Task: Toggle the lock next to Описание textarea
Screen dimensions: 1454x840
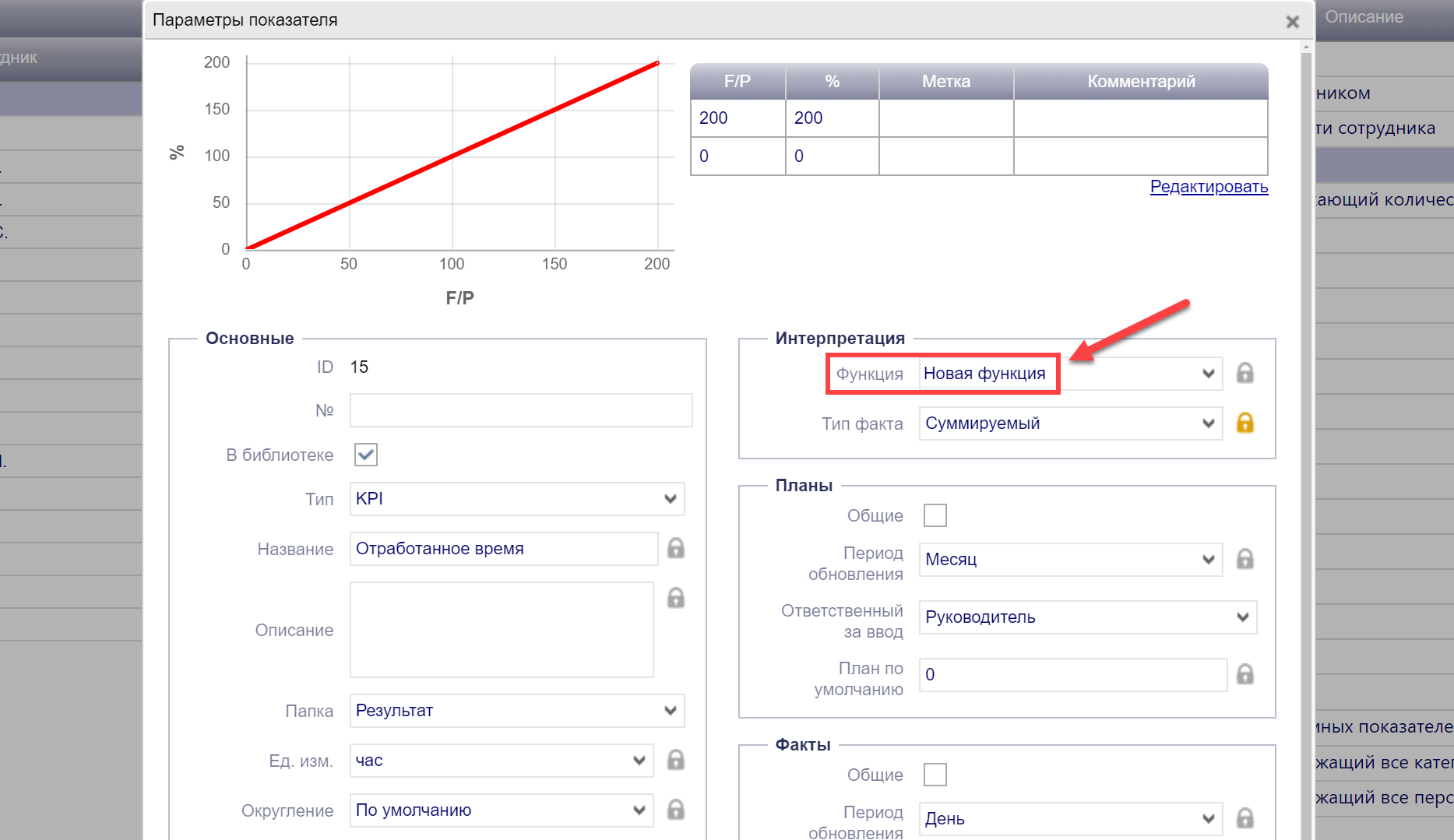Action: pyautogui.click(x=675, y=598)
